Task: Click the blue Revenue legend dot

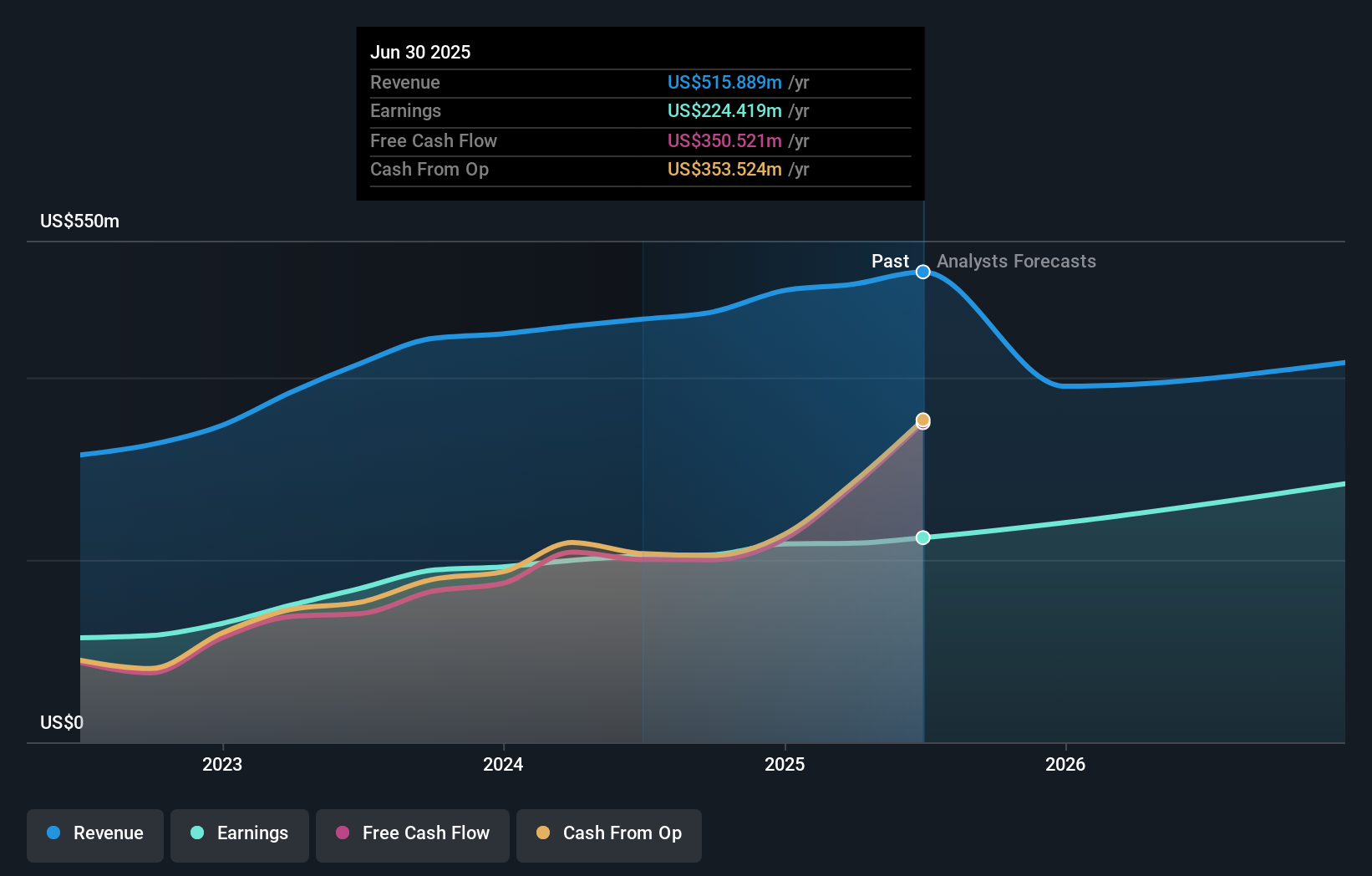Action: (x=52, y=833)
